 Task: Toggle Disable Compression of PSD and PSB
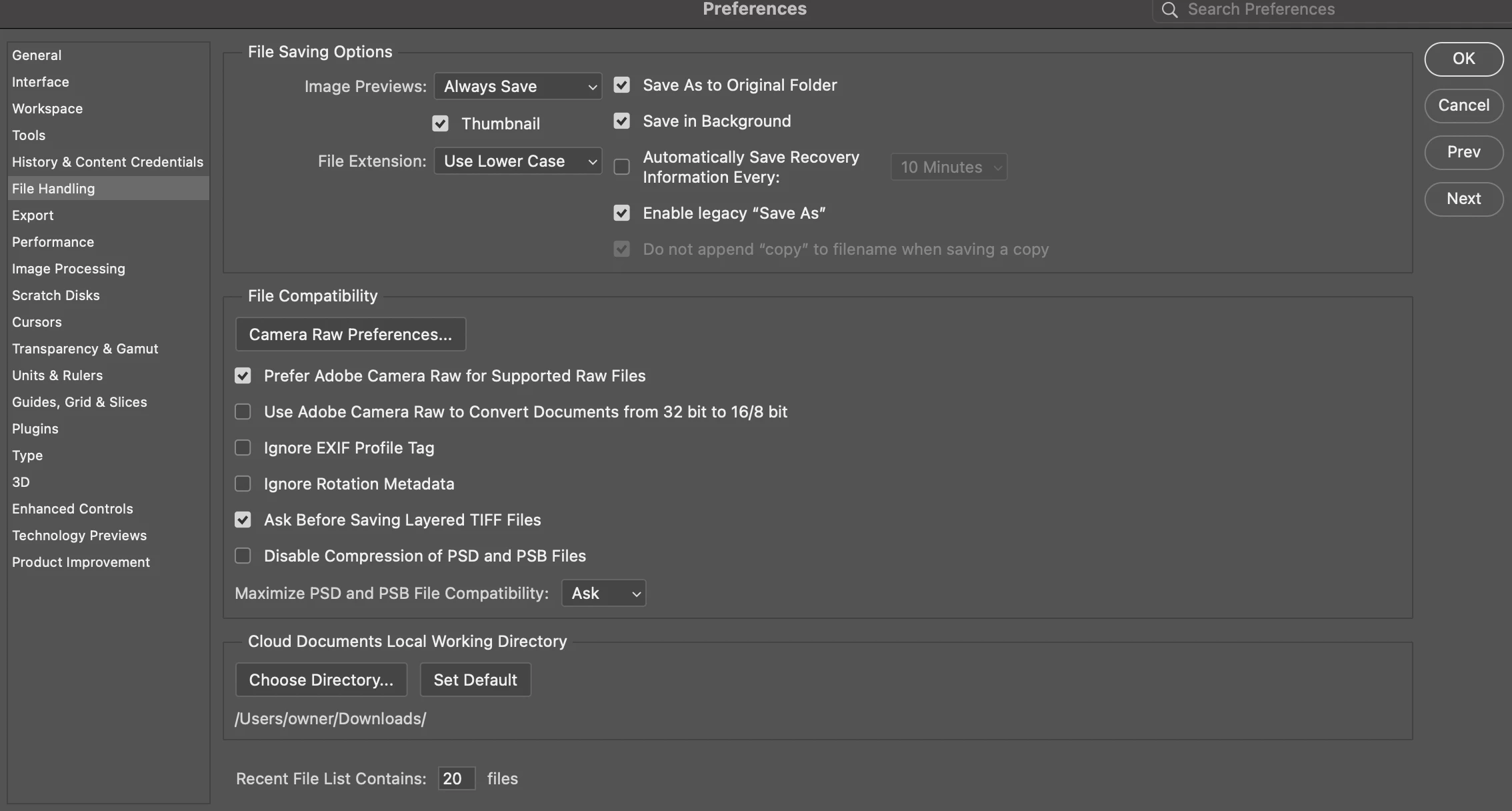pos(243,556)
